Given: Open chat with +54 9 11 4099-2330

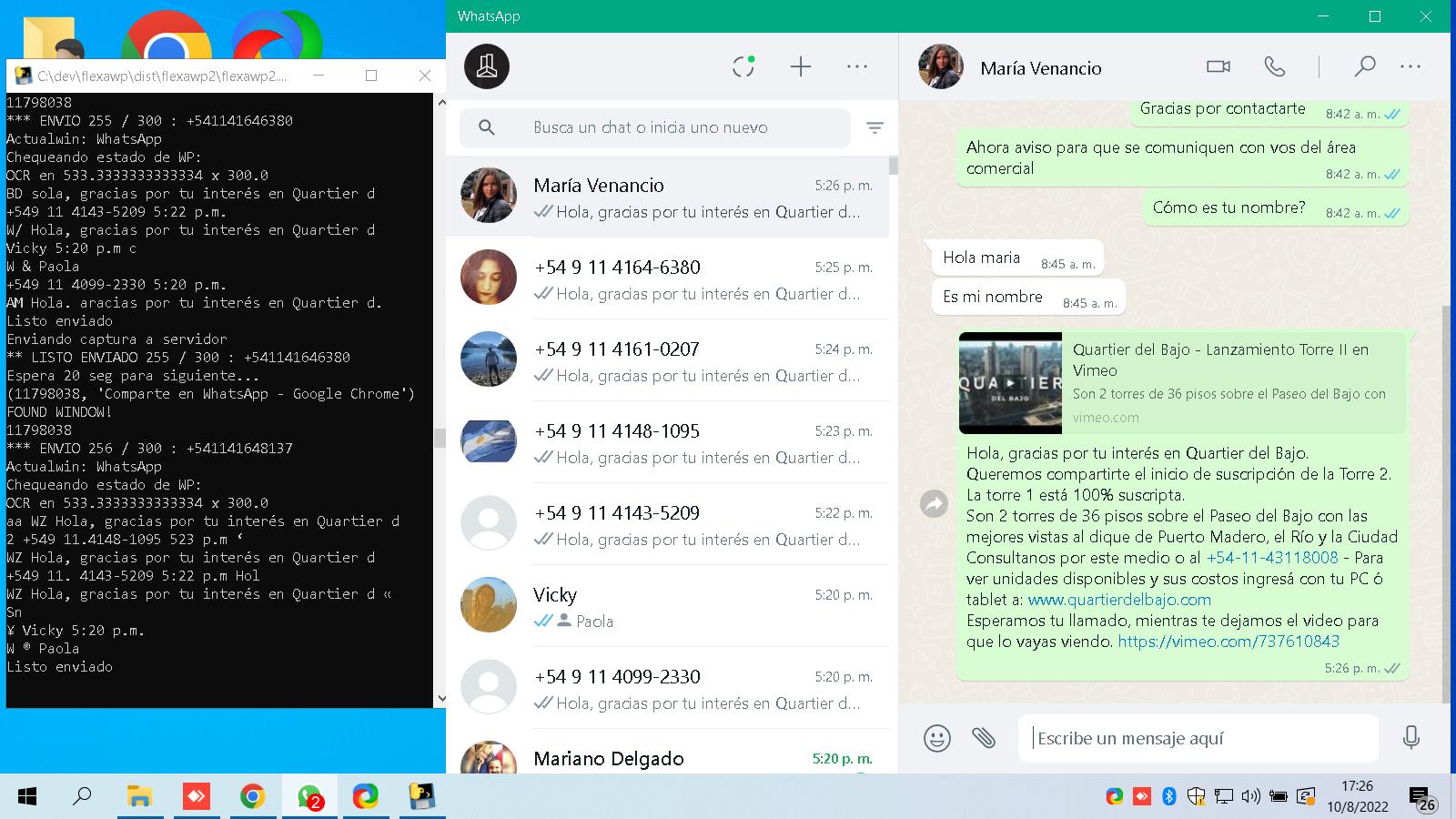Looking at the screenshot, I should click(667, 688).
